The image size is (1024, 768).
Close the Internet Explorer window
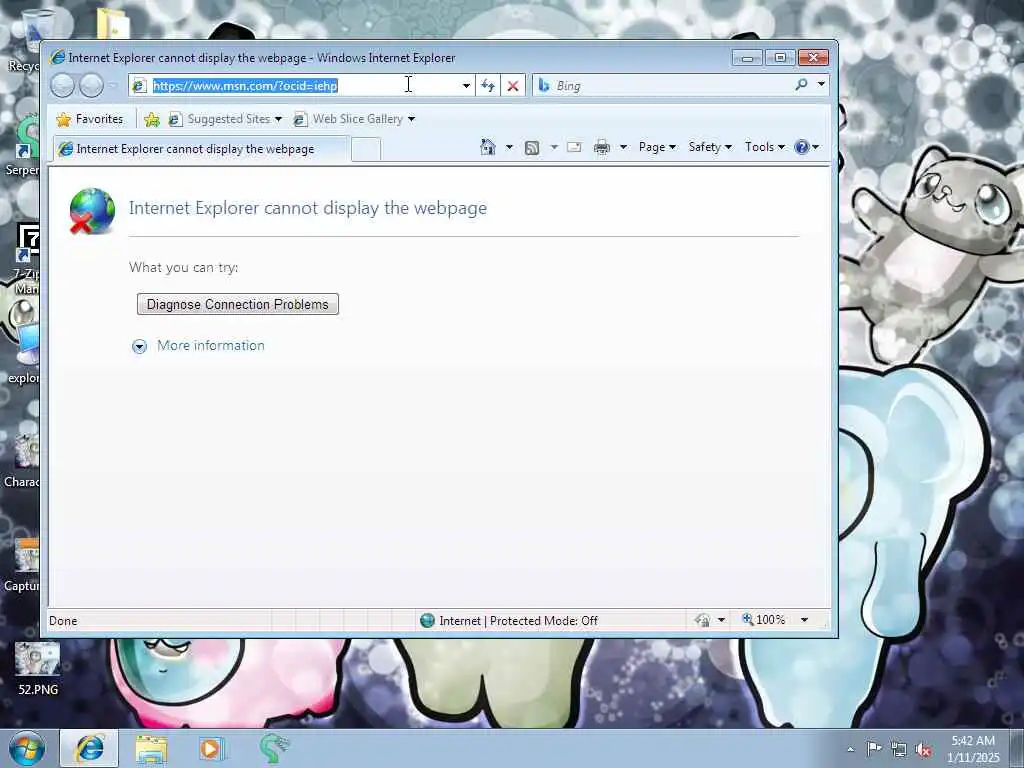tap(814, 58)
